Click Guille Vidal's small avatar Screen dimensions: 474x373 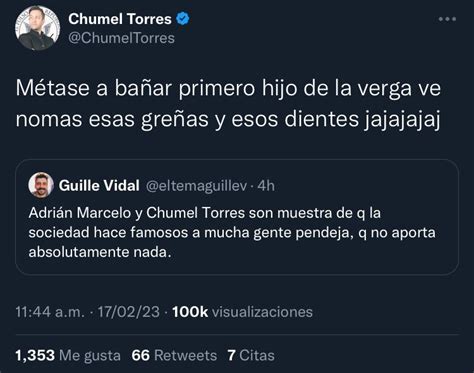41,185
